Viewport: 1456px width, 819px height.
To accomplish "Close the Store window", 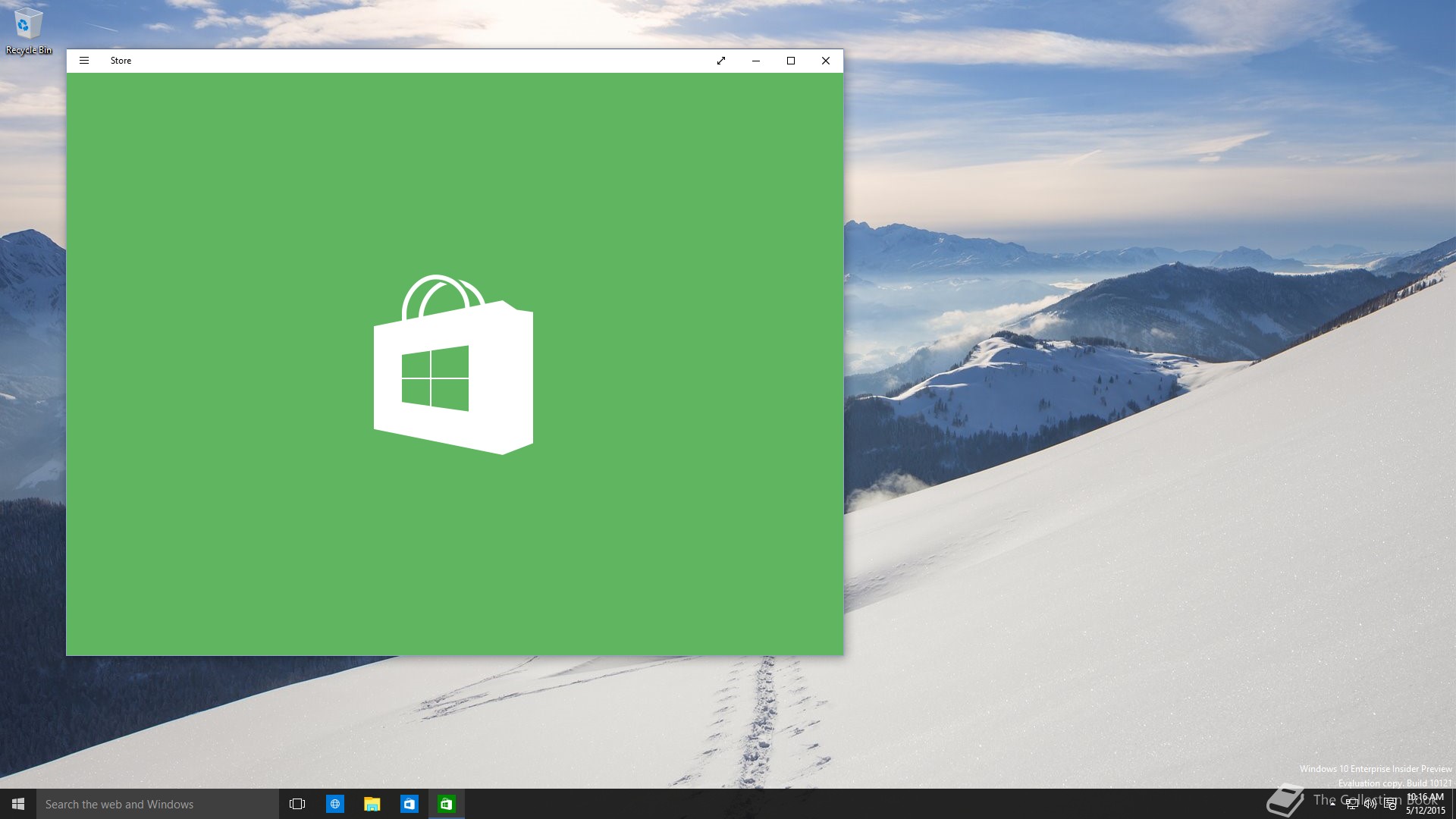I will pos(826,61).
